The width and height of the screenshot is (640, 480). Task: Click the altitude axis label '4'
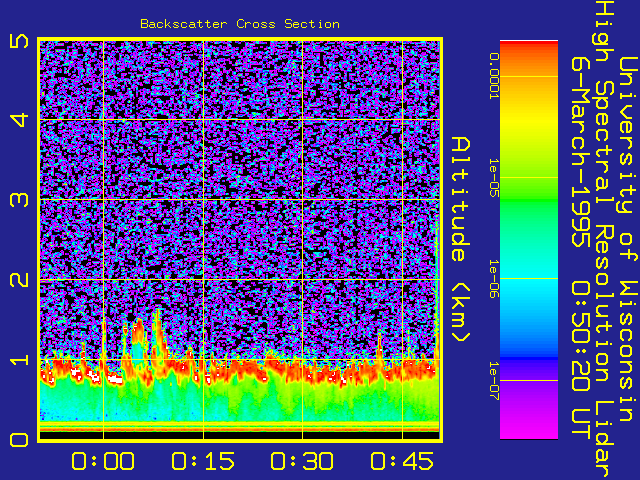pyautogui.click(x=19, y=120)
